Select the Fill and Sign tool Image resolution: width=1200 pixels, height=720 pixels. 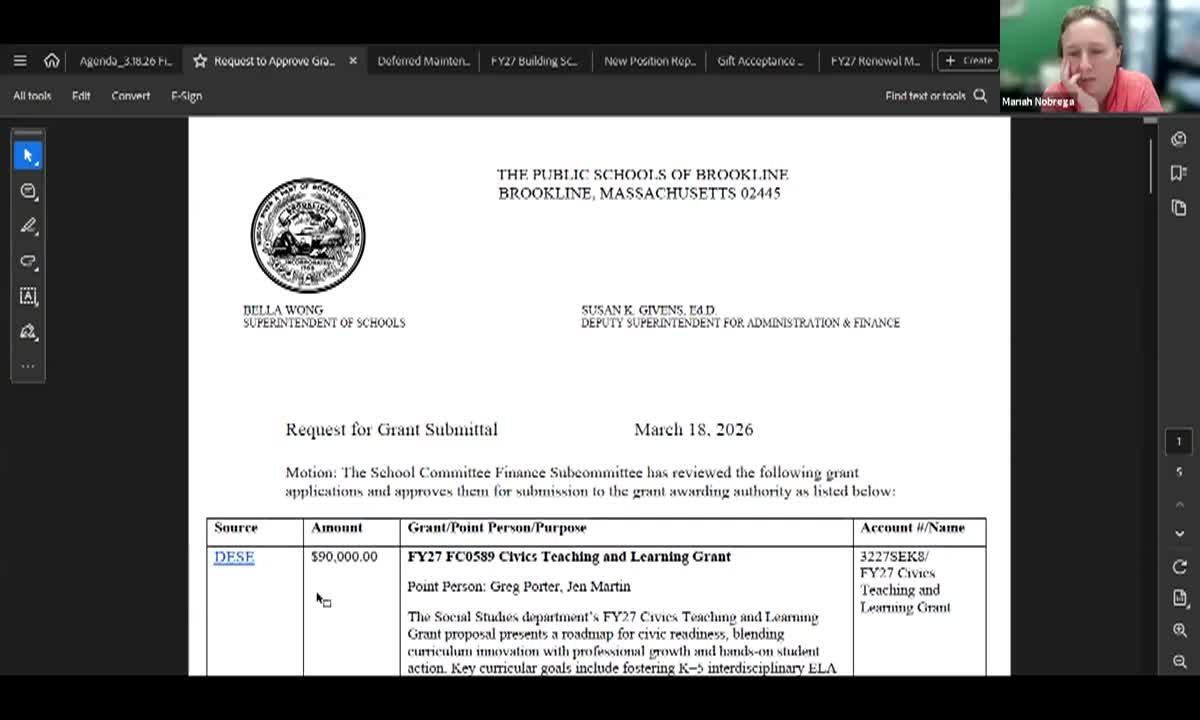pyautogui.click(x=28, y=331)
